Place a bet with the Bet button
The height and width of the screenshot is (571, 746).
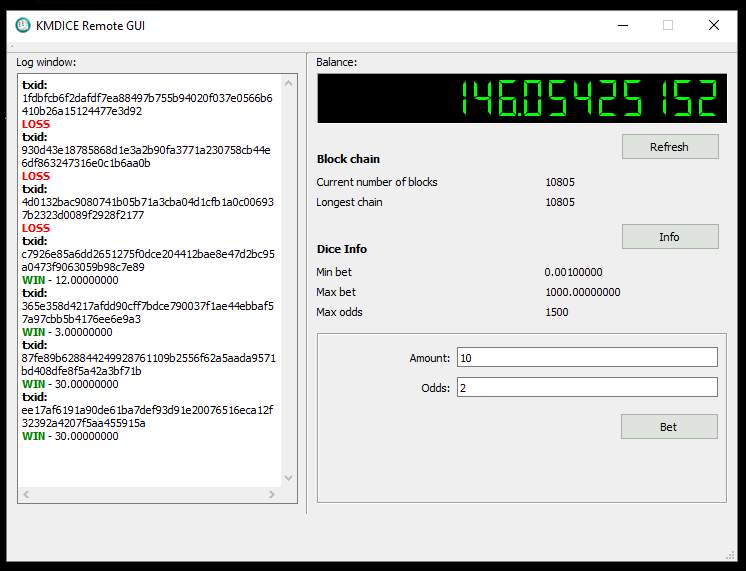tap(669, 427)
